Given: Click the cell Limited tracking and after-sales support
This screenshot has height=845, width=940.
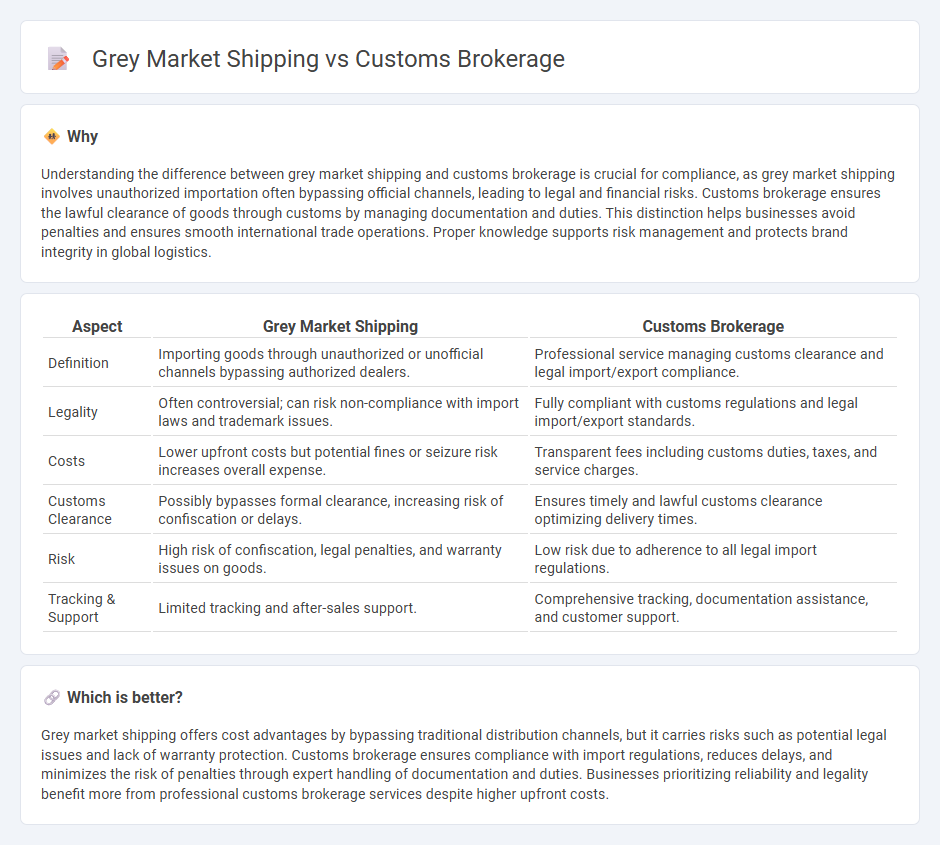Looking at the screenshot, I should tap(340, 608).
